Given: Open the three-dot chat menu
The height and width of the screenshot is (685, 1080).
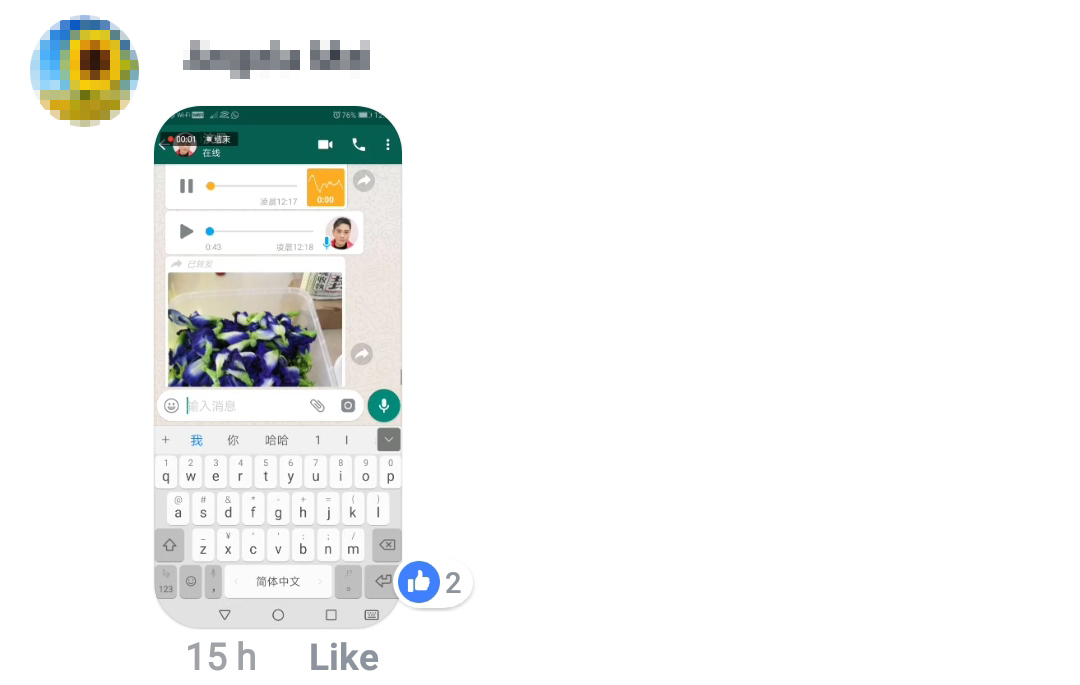Looking at the screenshot, I should 388,145.
